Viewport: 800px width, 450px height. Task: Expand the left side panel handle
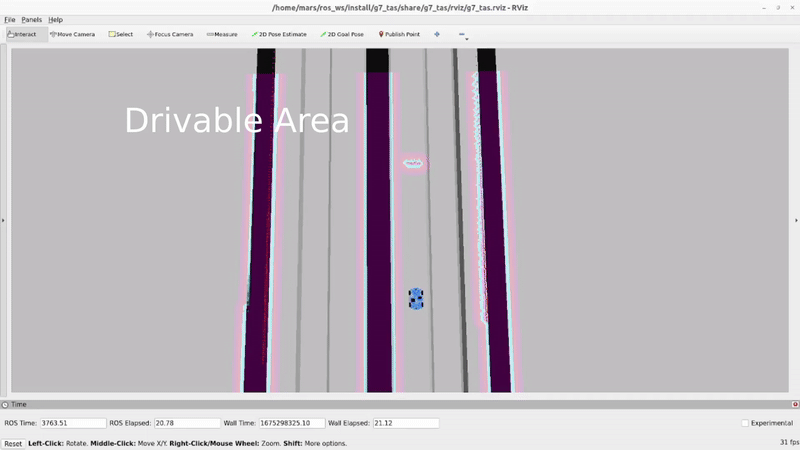click(3, 220)
